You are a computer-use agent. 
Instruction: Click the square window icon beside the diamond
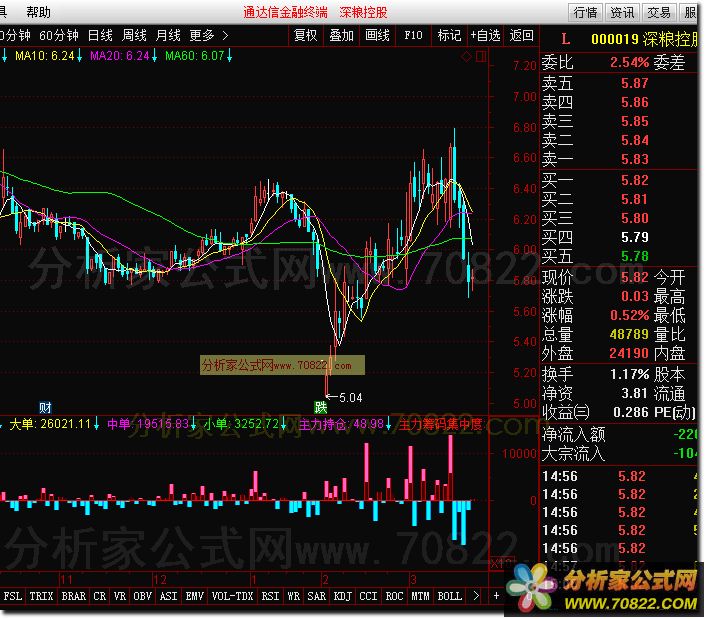tap(480, 56)
